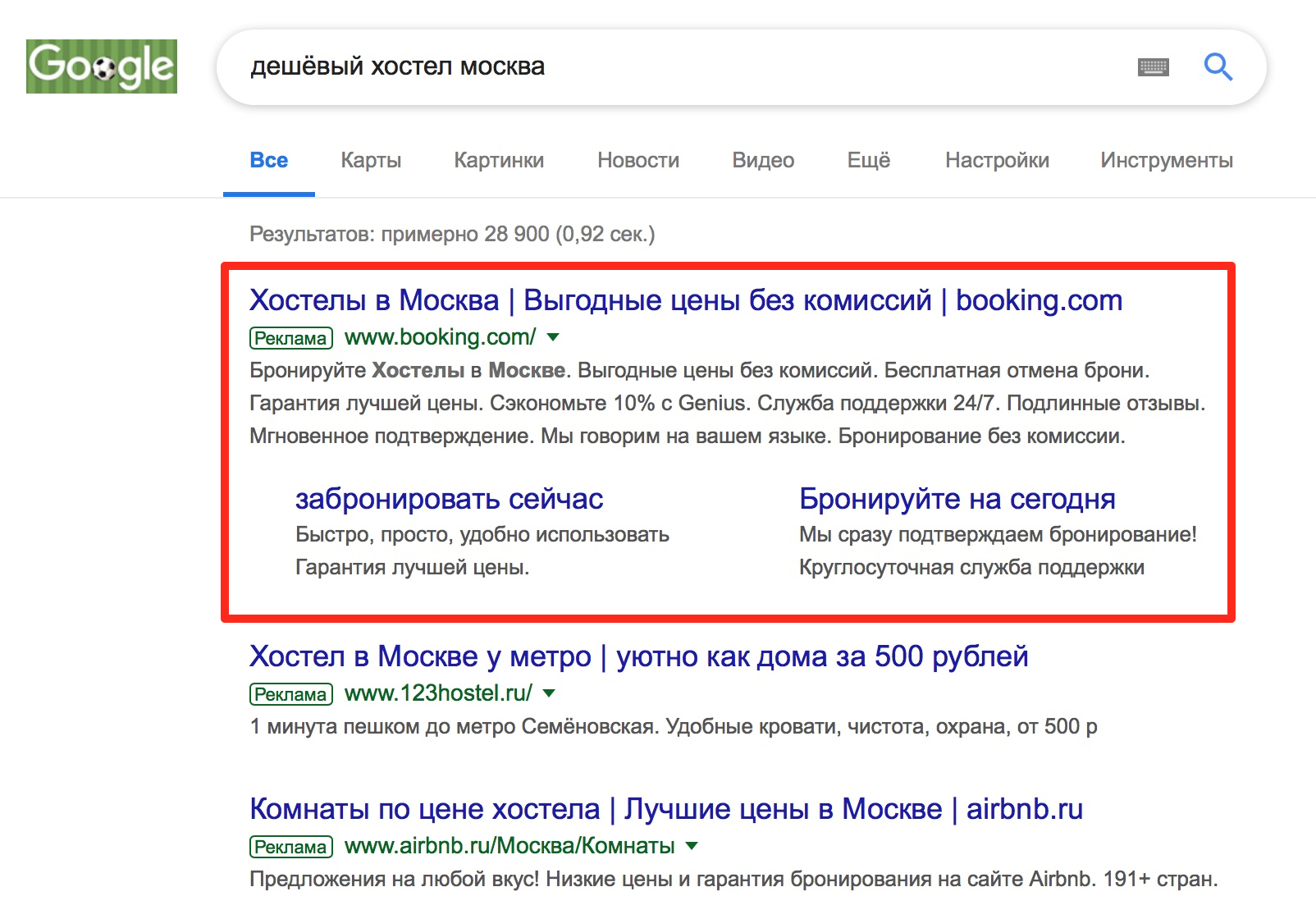Select the Картинки search filter
The image size is (1316, 919).
(x=499, y=160)
